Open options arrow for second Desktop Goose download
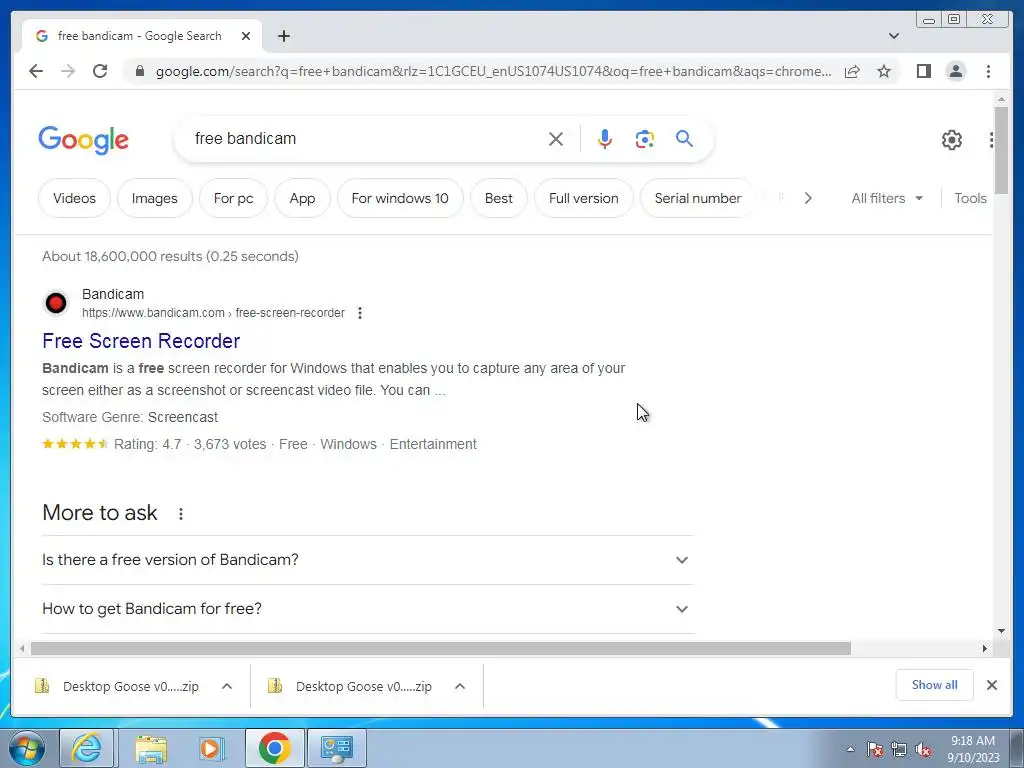Screen dimensions: 1024x768 pyautogui.click(x=460, y=686)
